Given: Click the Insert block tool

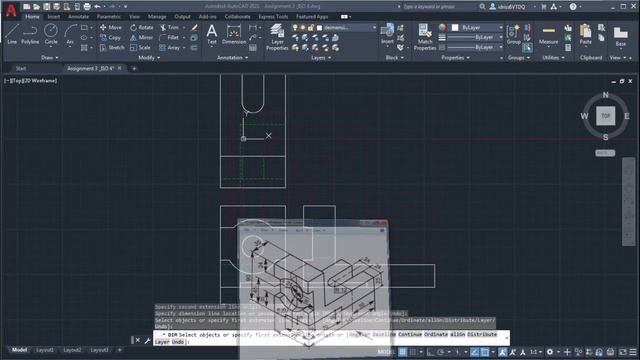Looking at the screenshot, I should point(387,34).
